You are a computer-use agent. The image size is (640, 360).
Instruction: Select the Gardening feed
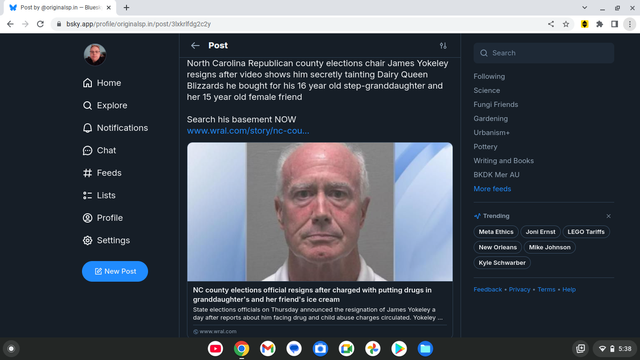pyautogui.click(x=491, y=118)
